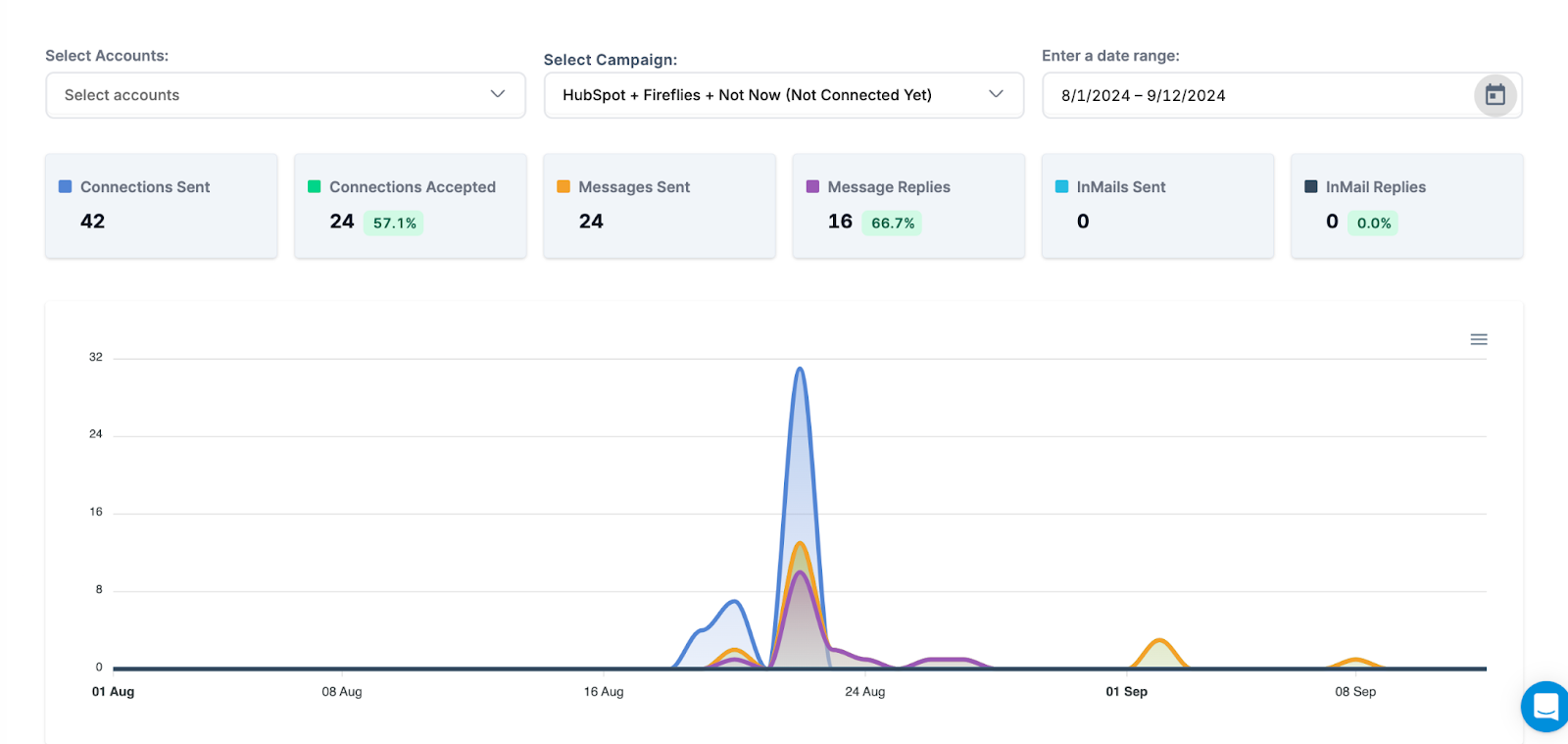
Task: Select the Connections Sent card label
Action: [145, 187]
